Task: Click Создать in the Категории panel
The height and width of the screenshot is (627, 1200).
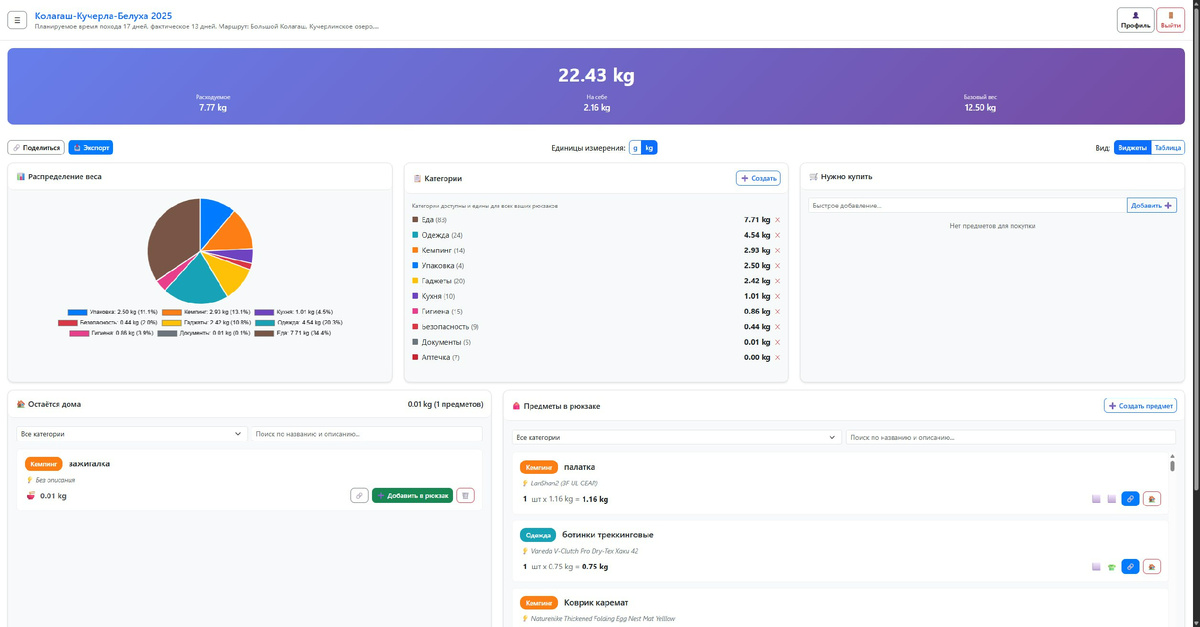Action: (x=758, y=178)
